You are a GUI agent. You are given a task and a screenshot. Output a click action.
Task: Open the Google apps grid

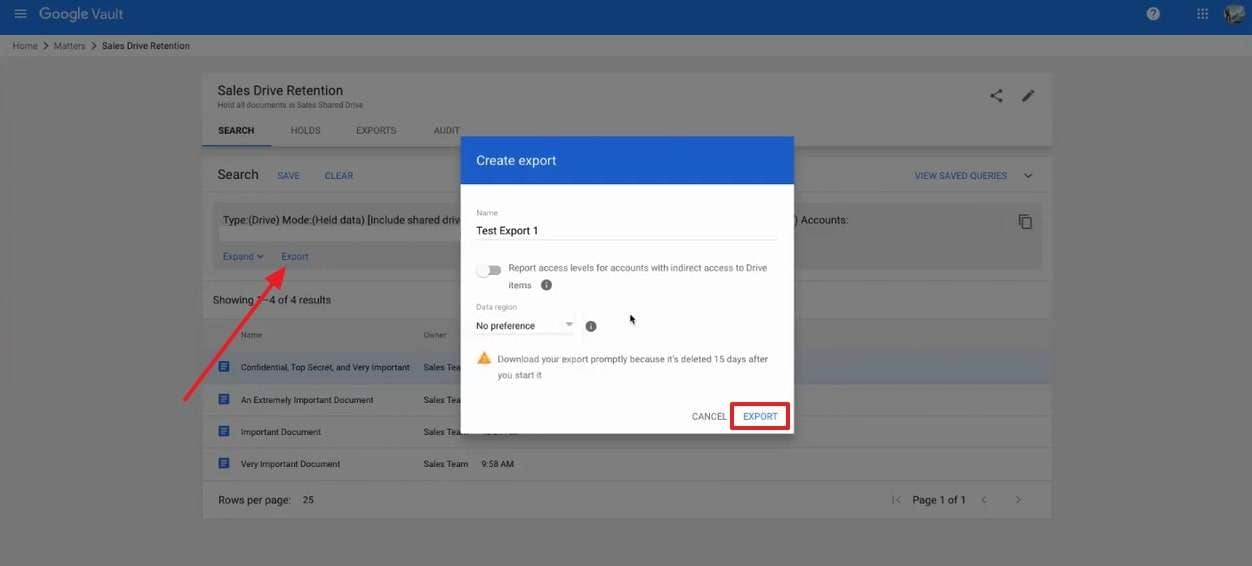tap(1202, 14)
